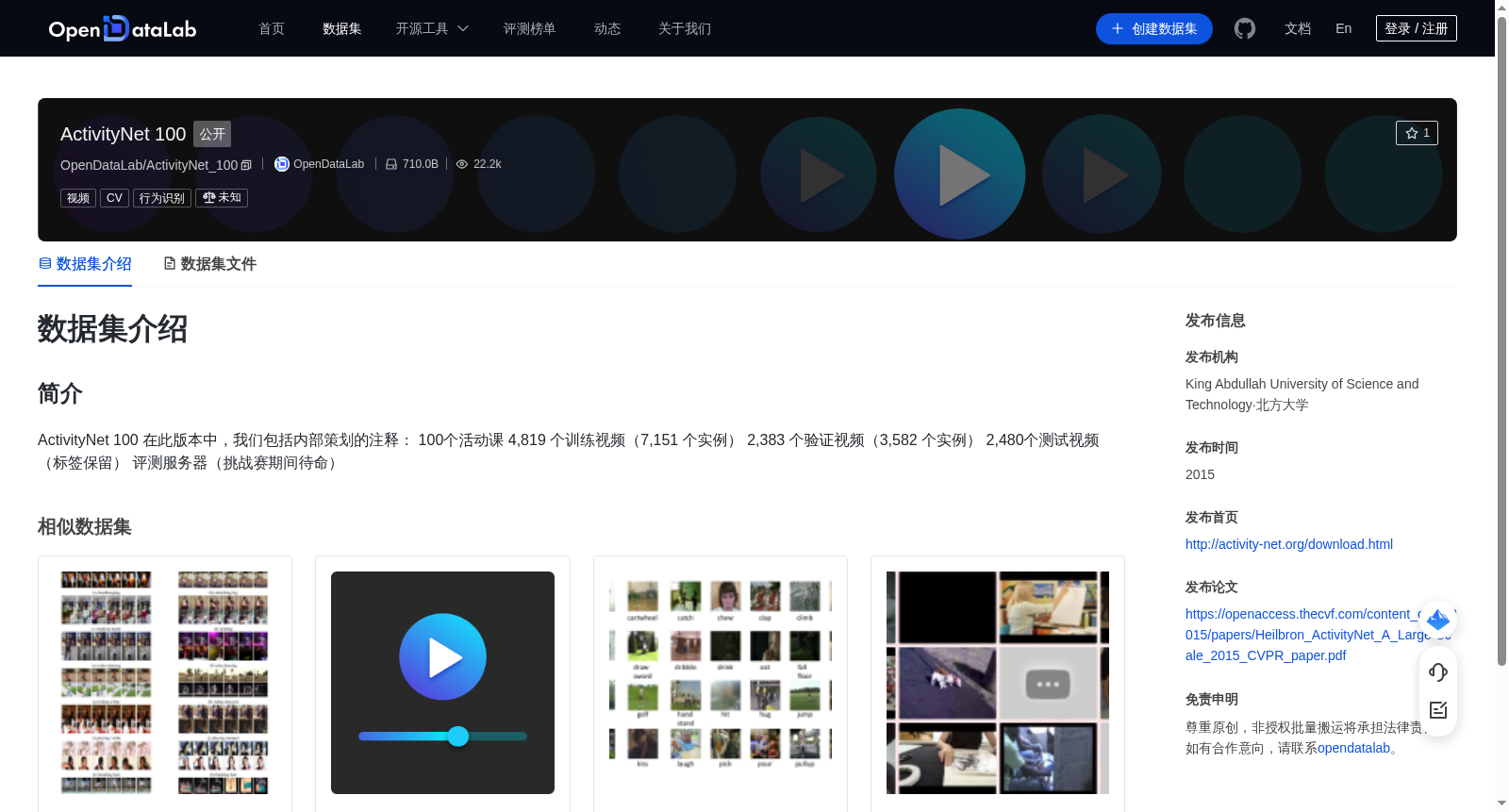The width and height of the screenshot is (1509, 812).
Task: Go to 首页 in the navigation
Action: [x=272, y=28]
